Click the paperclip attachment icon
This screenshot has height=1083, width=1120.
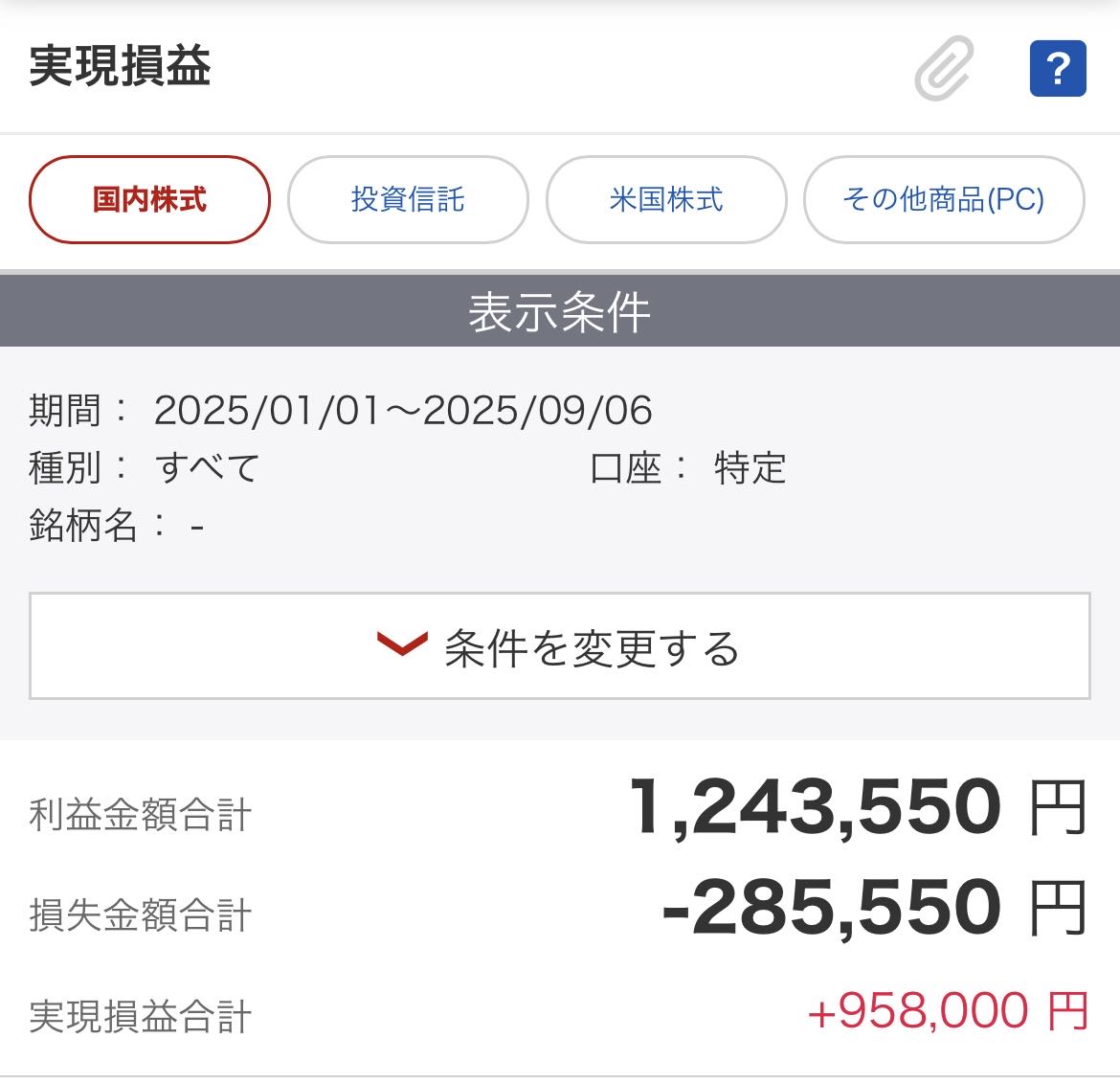(x=944, y=68)
